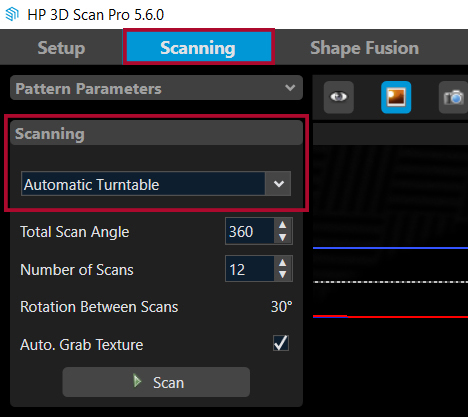This screenshot has height=417, width=468.
Task: Select the texture image icon
Action: (x=396, y=97)
